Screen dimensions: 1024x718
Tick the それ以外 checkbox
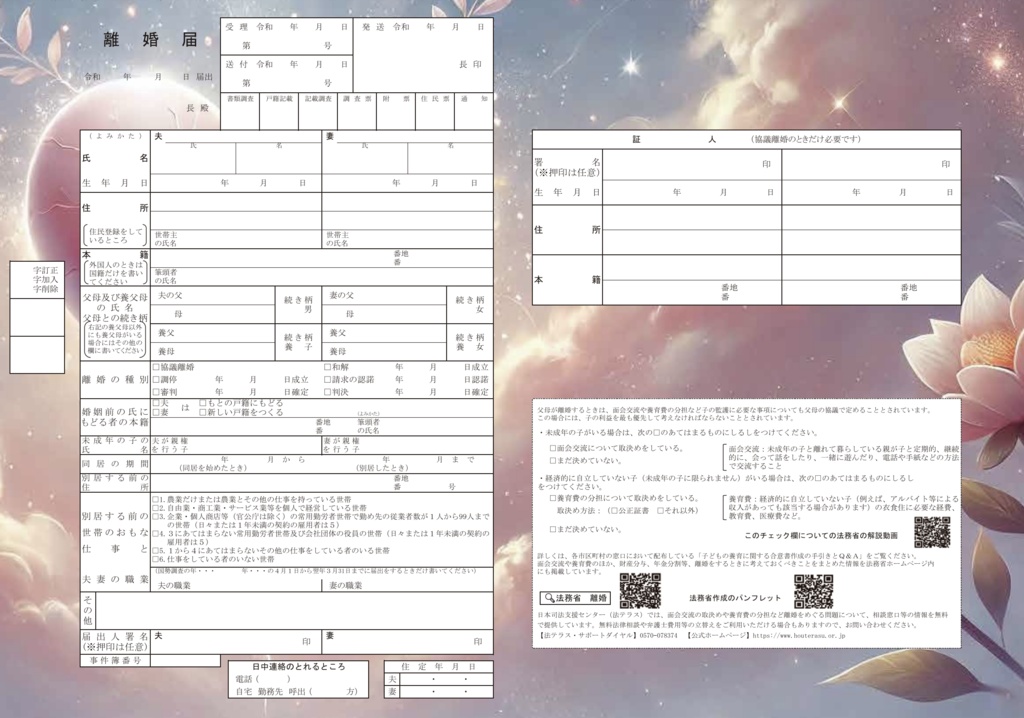pyautogui.click(x=661, y=511)
